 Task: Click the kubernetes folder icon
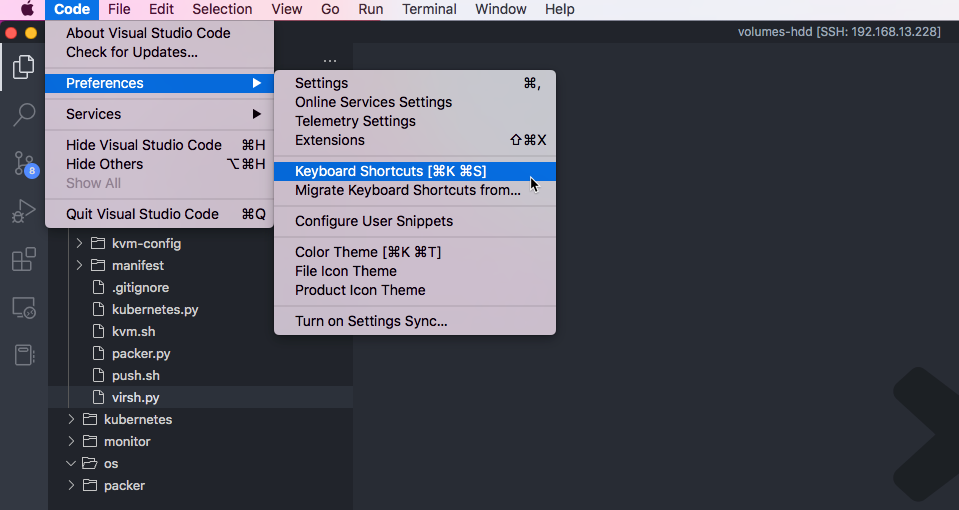tap(90, 419)
